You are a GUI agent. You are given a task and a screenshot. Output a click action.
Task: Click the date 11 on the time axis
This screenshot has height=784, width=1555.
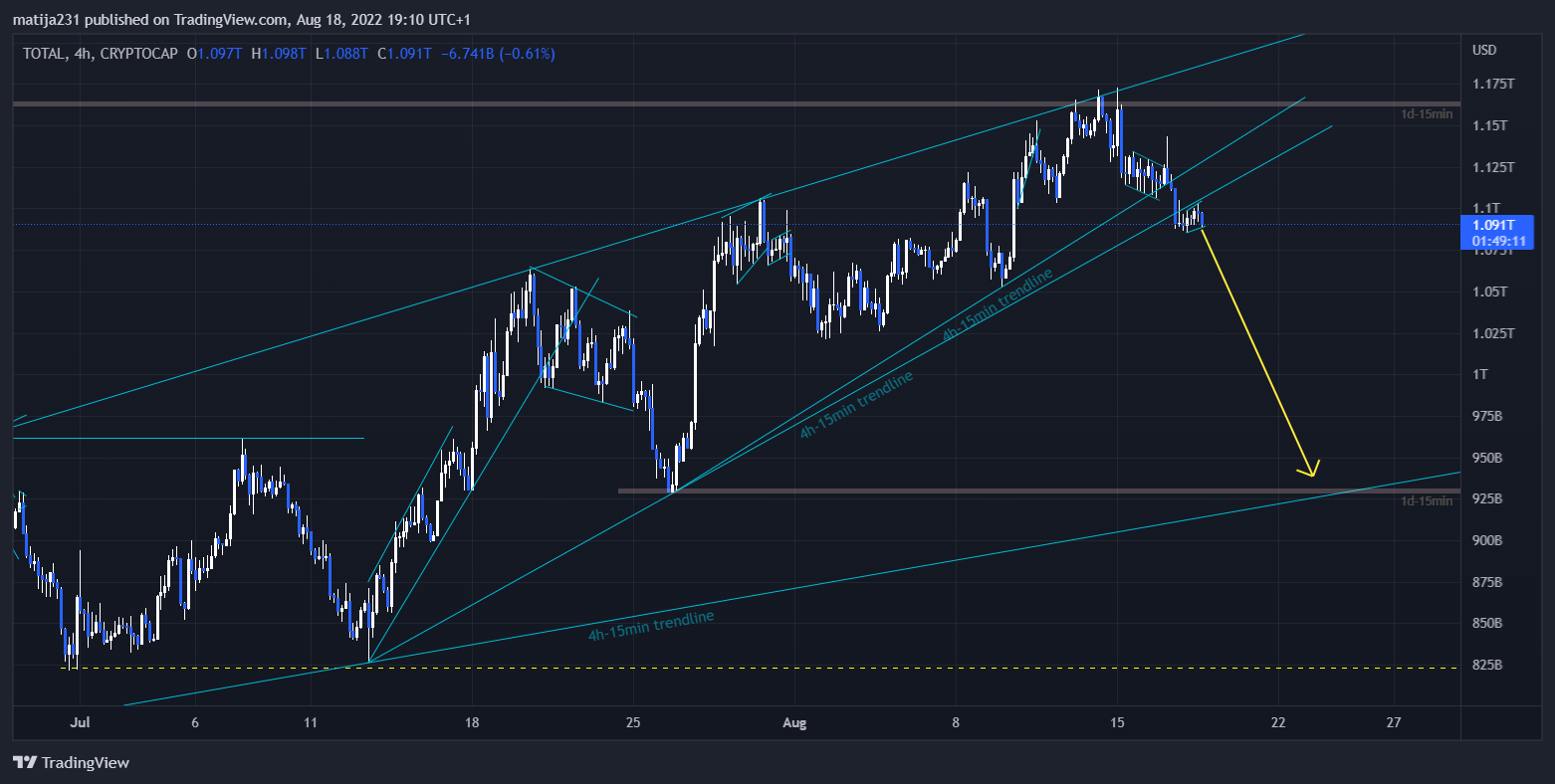[311, 722]
